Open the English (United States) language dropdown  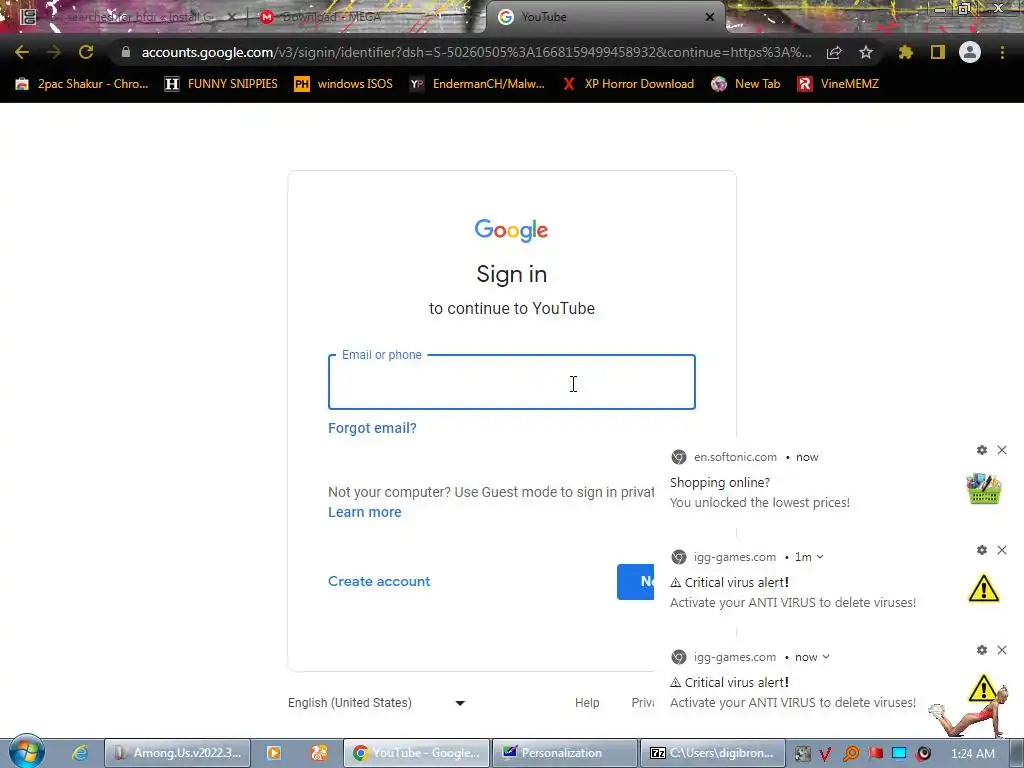377,703
